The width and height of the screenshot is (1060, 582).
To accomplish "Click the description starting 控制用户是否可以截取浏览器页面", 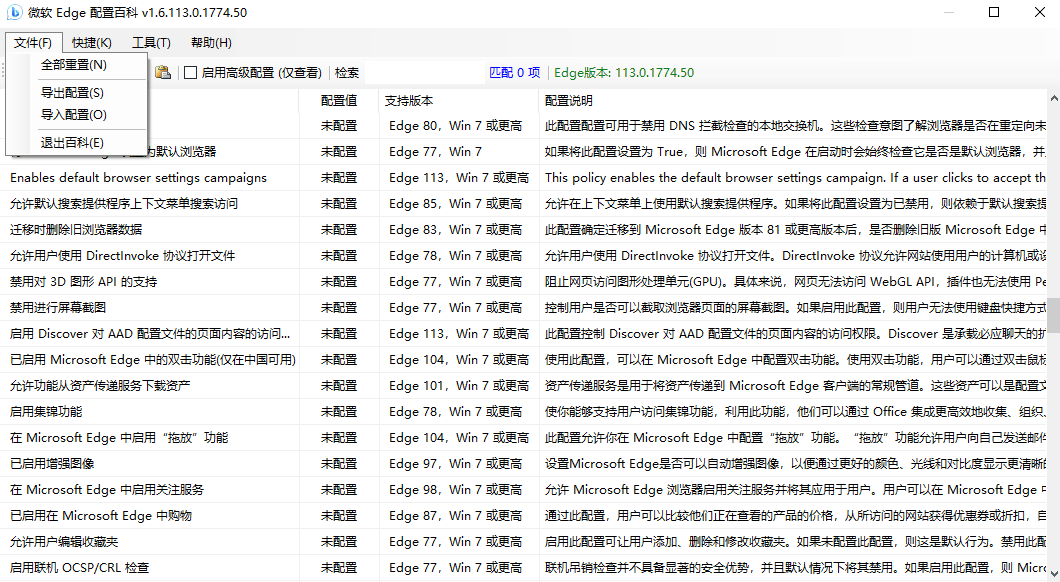I will 796,308.
